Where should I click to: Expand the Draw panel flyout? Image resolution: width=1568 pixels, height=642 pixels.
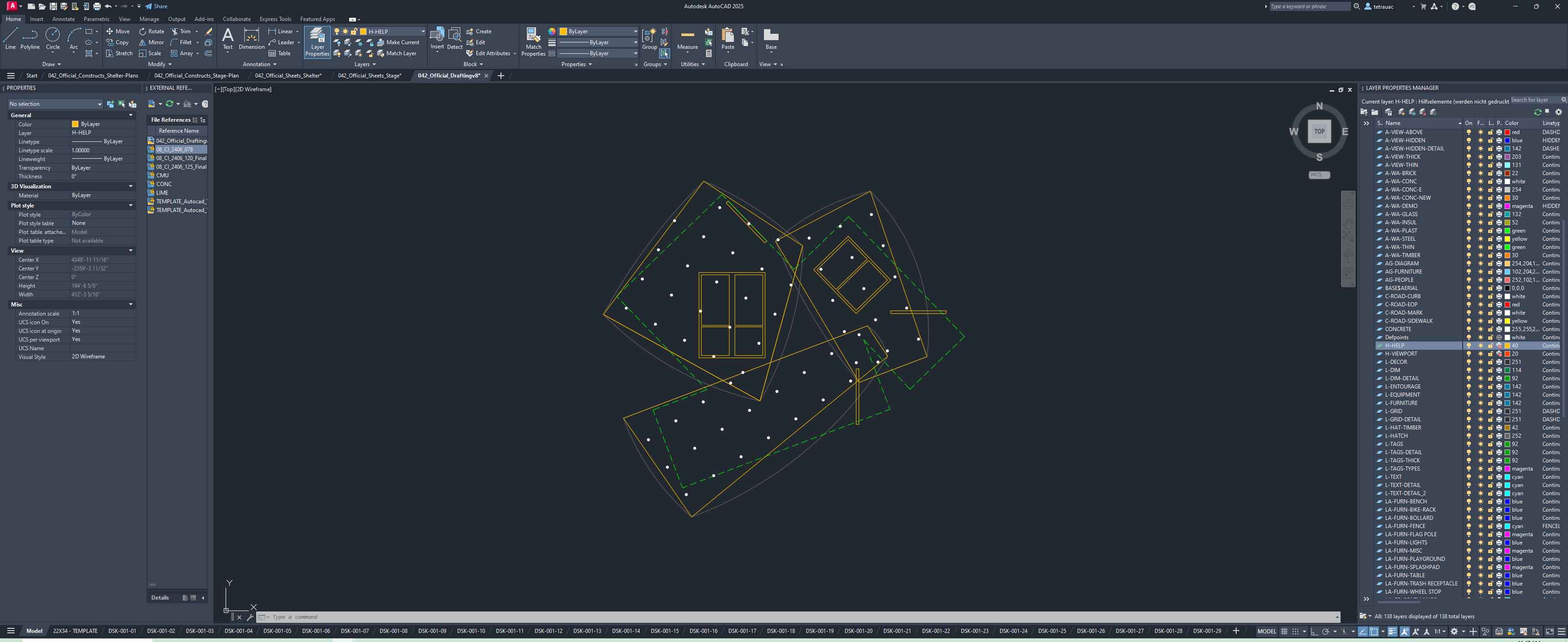point(51,64)
